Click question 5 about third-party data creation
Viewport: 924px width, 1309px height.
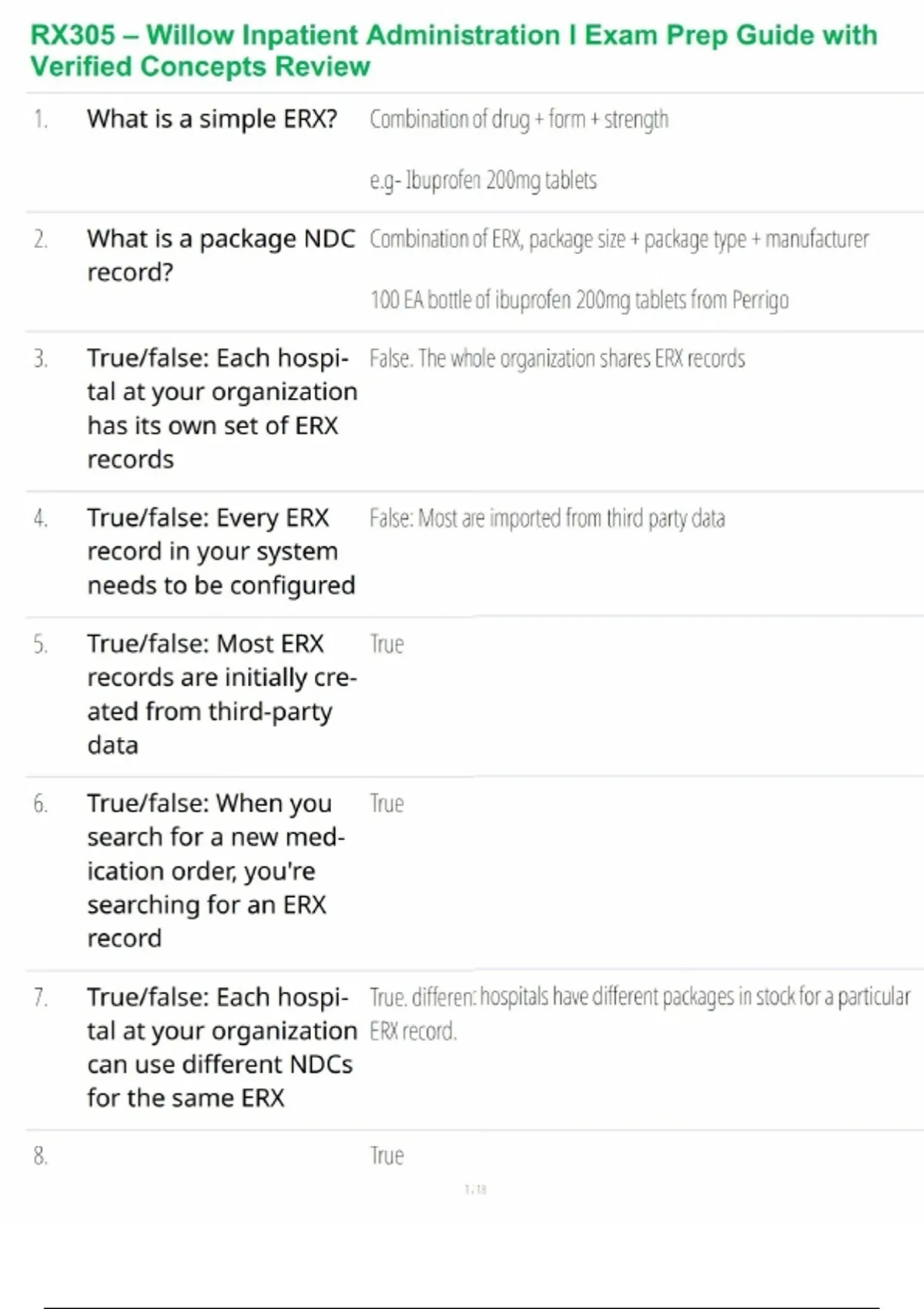coord(221,694)
